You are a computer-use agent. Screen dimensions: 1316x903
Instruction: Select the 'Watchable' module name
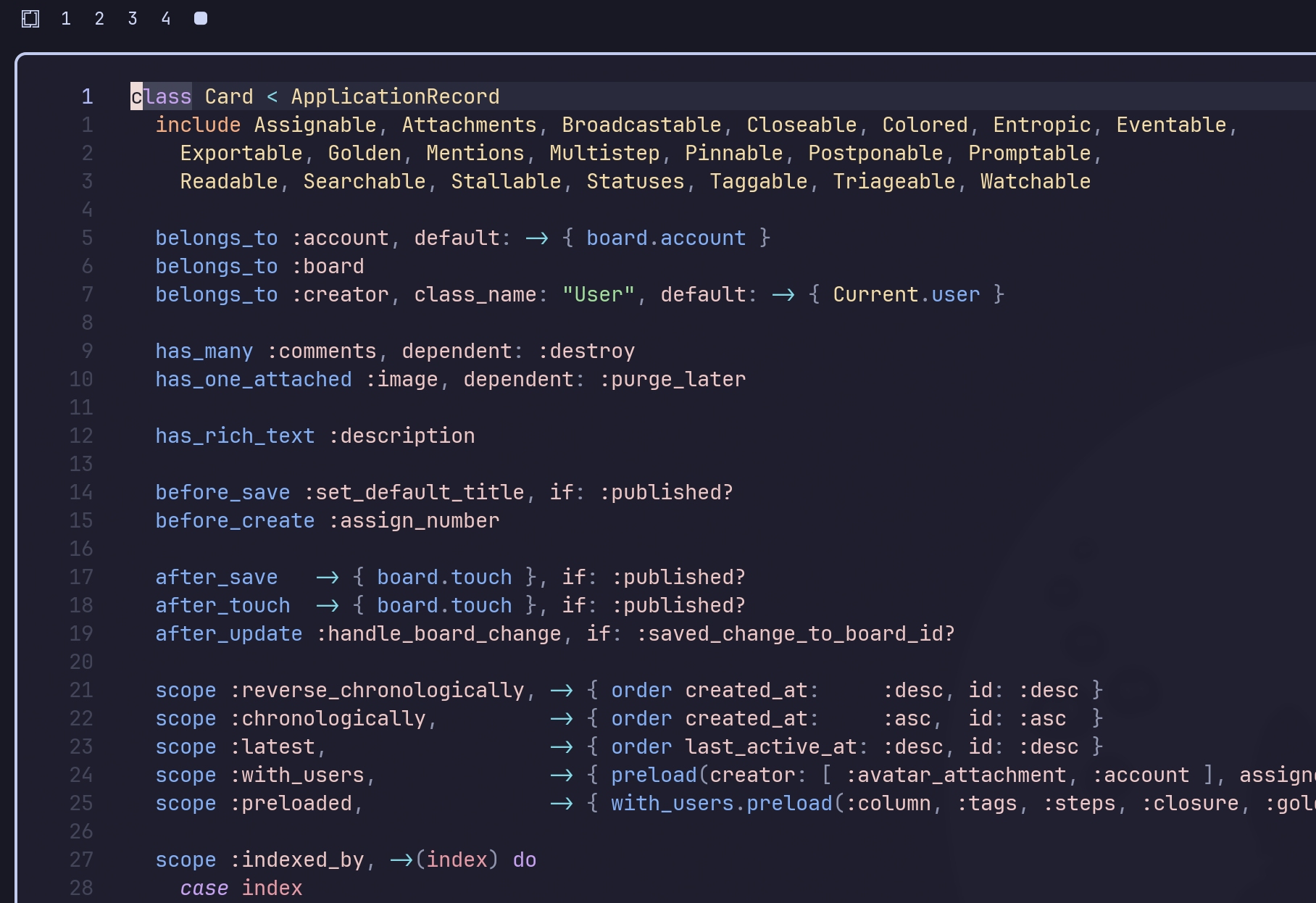(1035, 181)
